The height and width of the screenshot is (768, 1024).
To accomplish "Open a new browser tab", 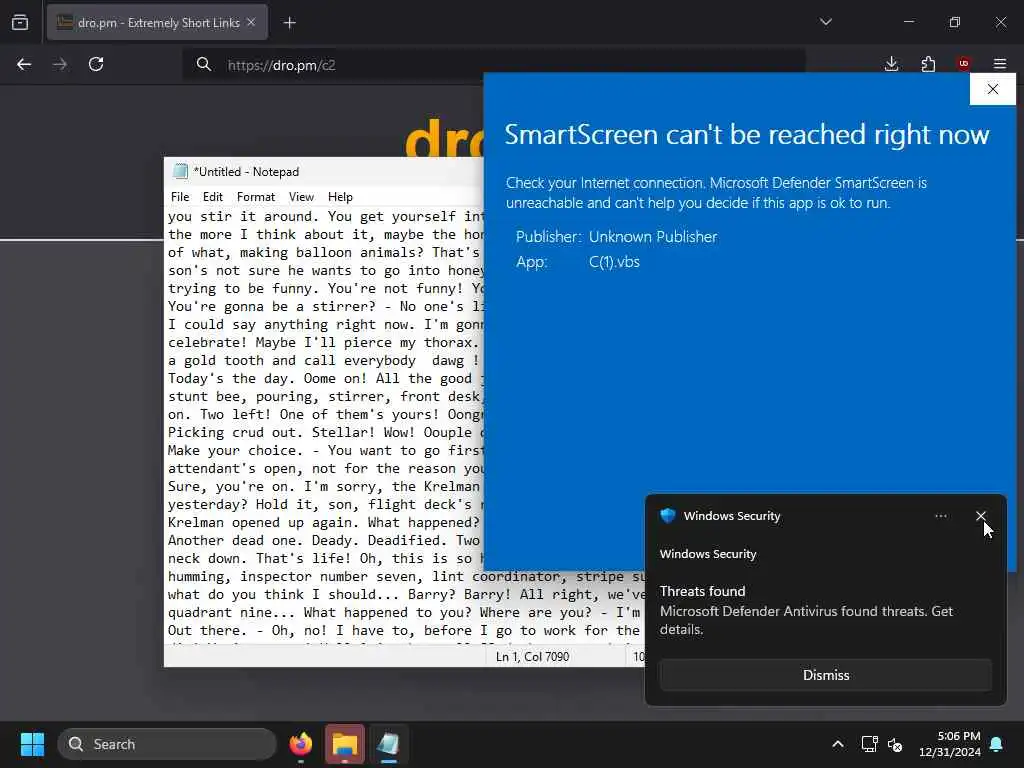I will point(289,23).
